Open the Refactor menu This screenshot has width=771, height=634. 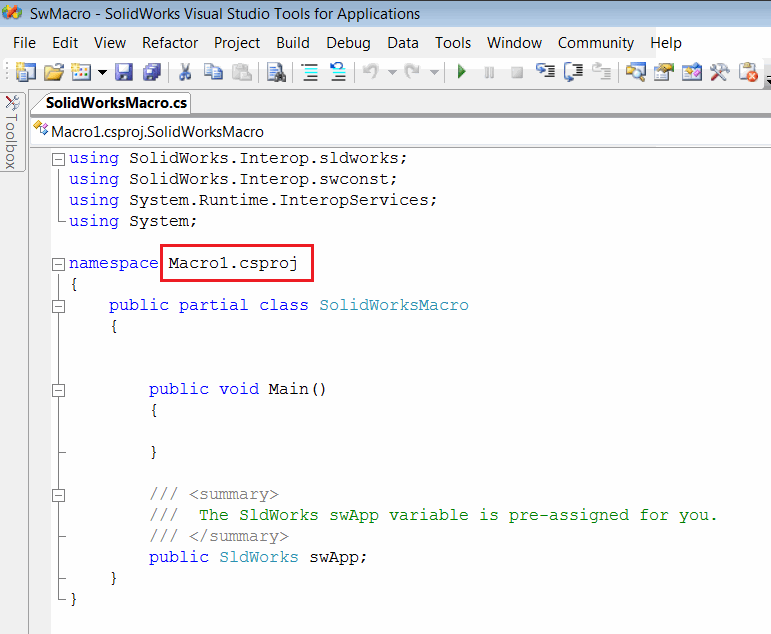pos(170,43)
